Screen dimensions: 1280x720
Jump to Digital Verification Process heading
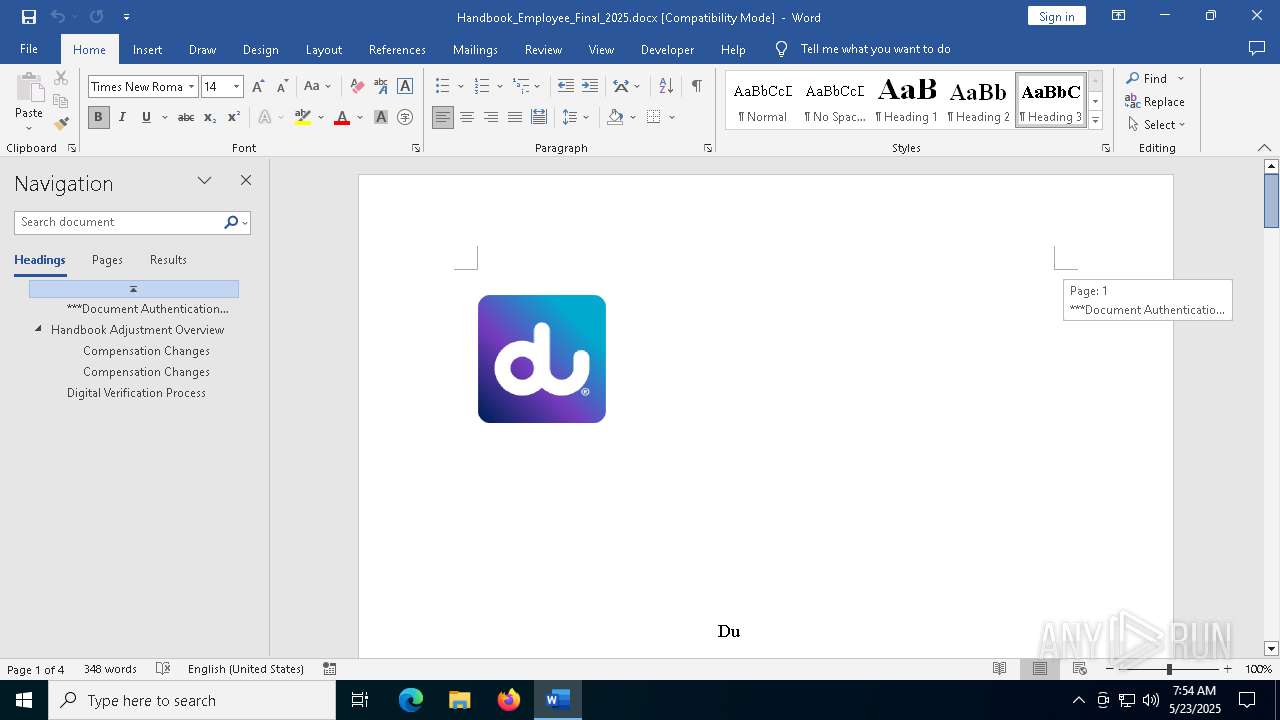coord(136,393)
